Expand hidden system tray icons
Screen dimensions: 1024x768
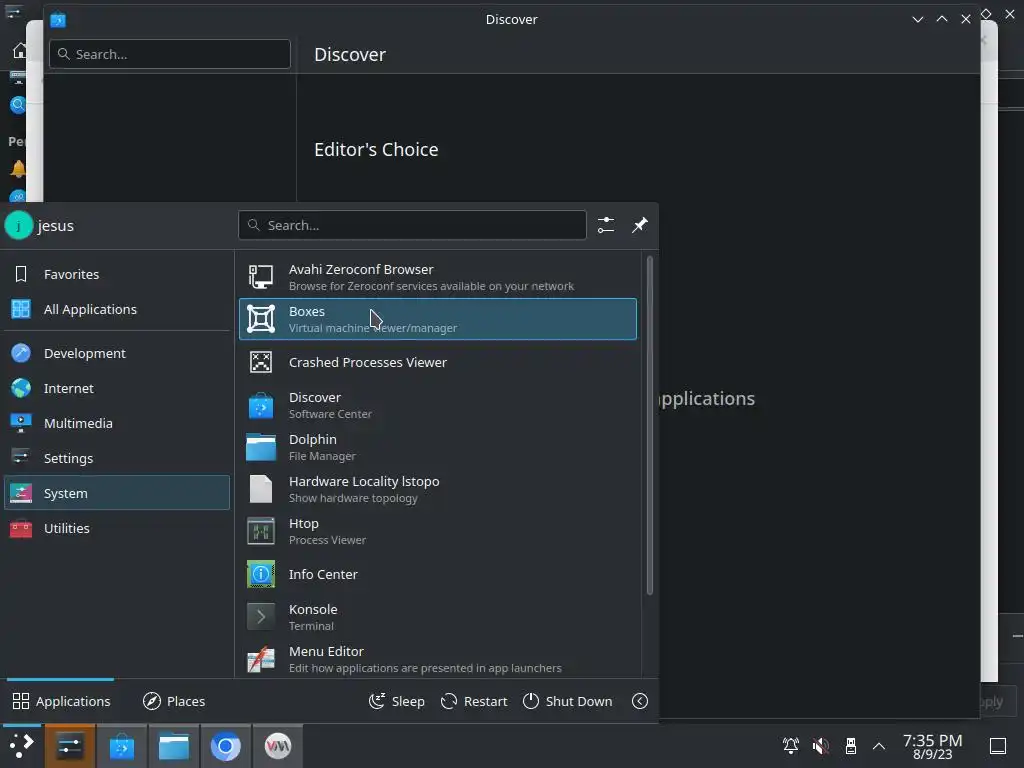[x=879, y=746]
